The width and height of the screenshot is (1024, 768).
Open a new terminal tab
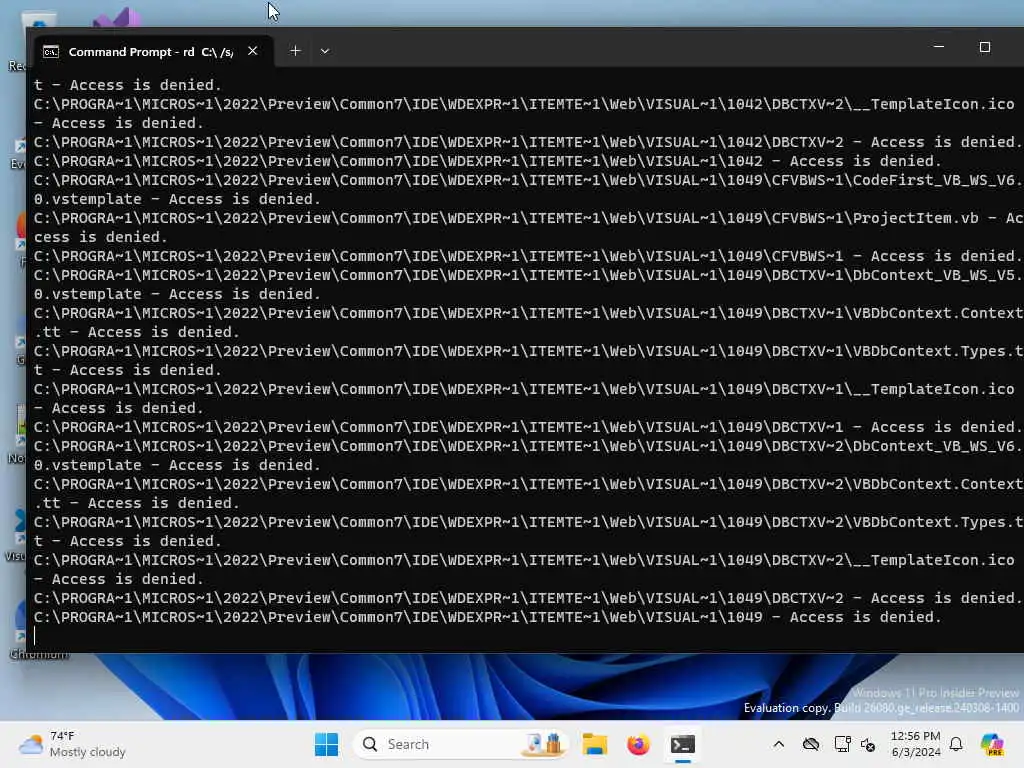295,51
